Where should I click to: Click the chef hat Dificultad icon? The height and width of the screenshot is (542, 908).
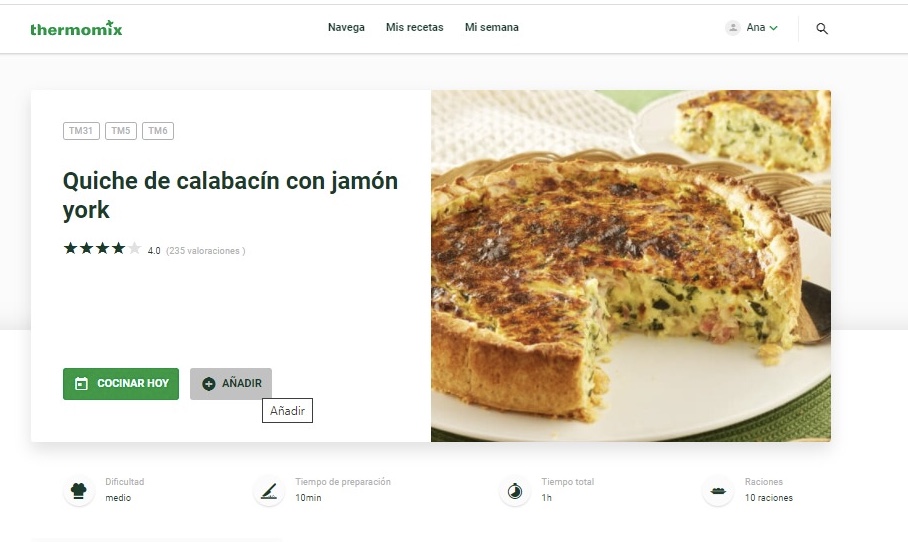[79, 491]
